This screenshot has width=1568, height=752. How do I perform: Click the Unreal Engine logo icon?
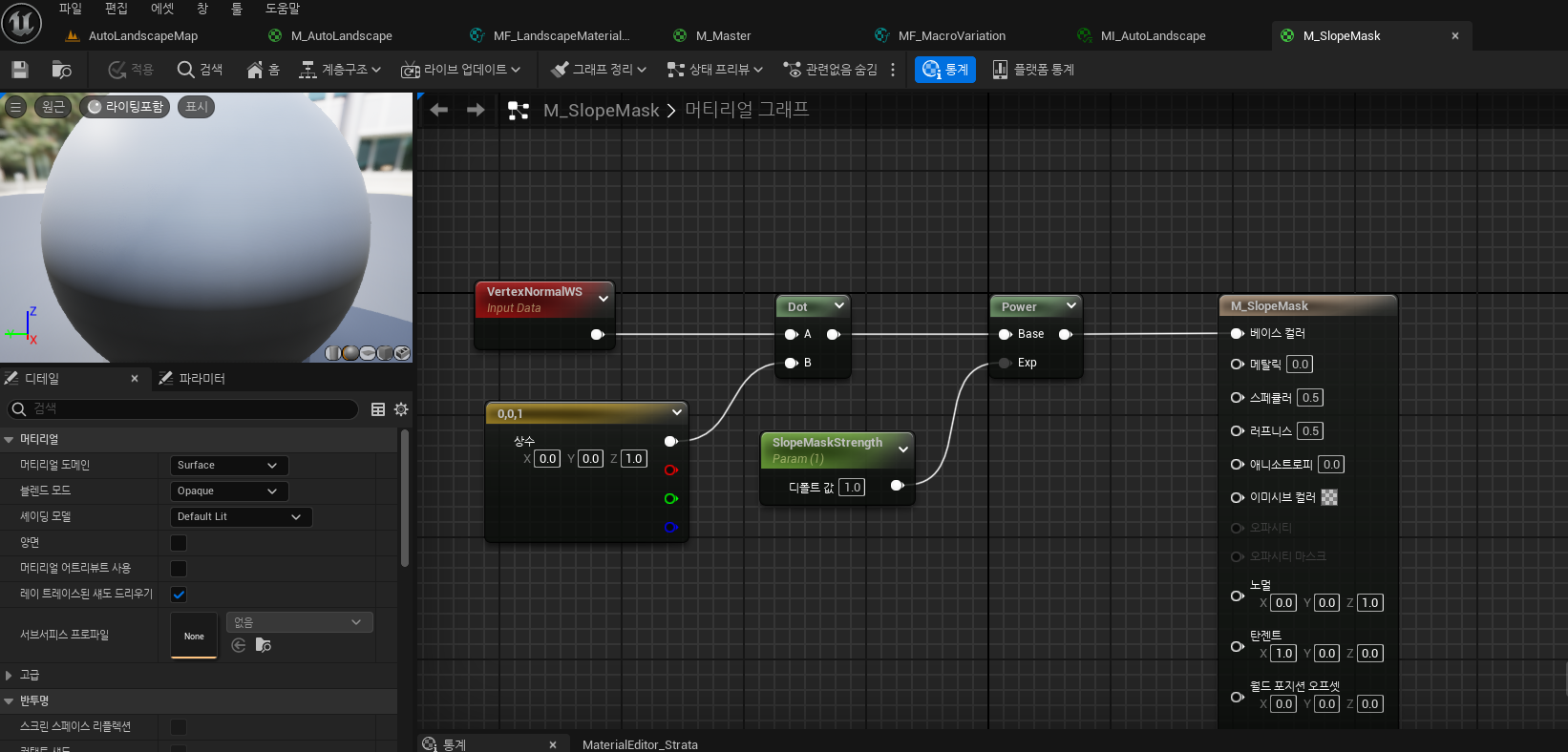[21, 23]
